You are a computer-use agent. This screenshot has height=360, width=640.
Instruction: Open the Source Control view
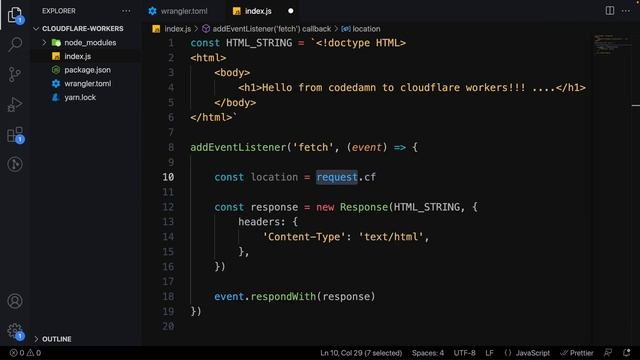15,74
